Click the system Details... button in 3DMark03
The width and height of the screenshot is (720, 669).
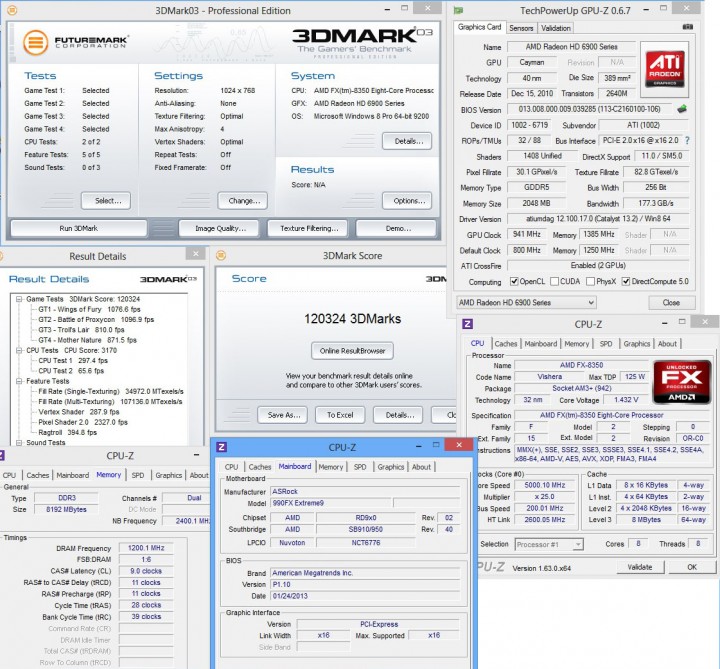[x=407, y=141]
